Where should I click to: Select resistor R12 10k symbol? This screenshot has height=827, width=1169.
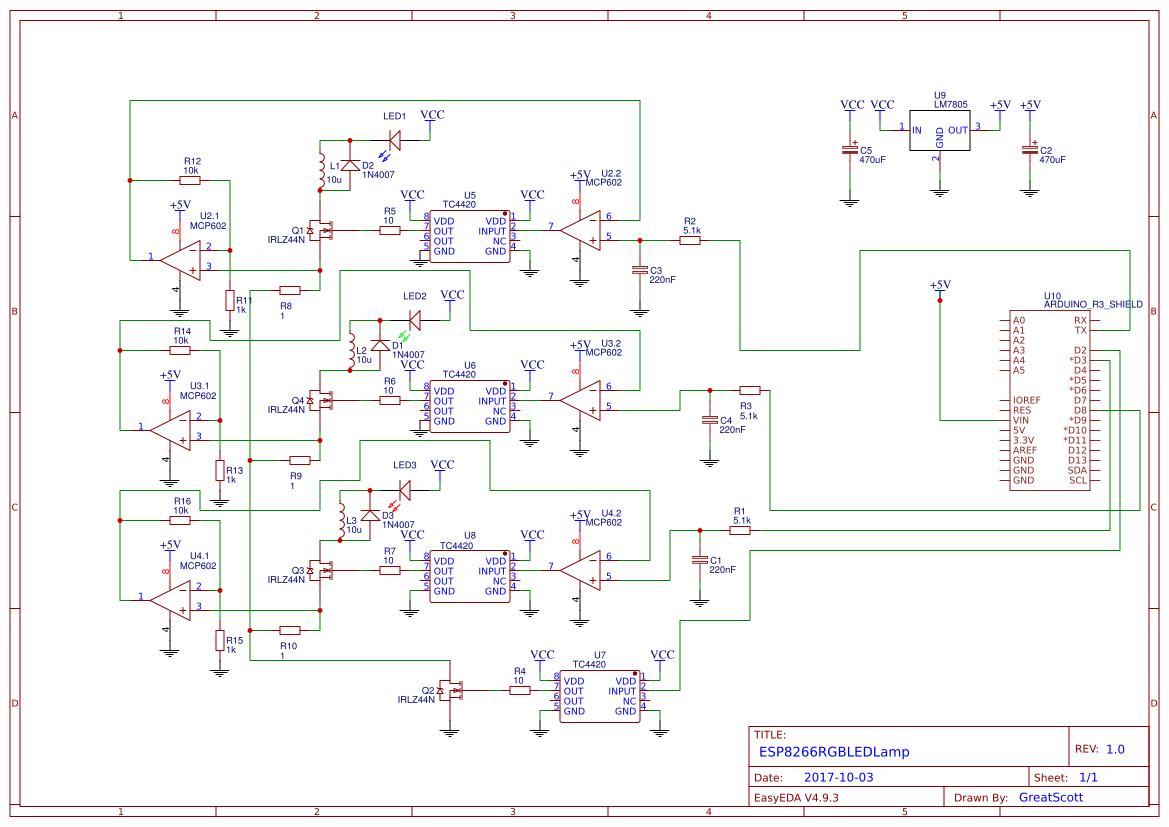[x=191, y=180]
